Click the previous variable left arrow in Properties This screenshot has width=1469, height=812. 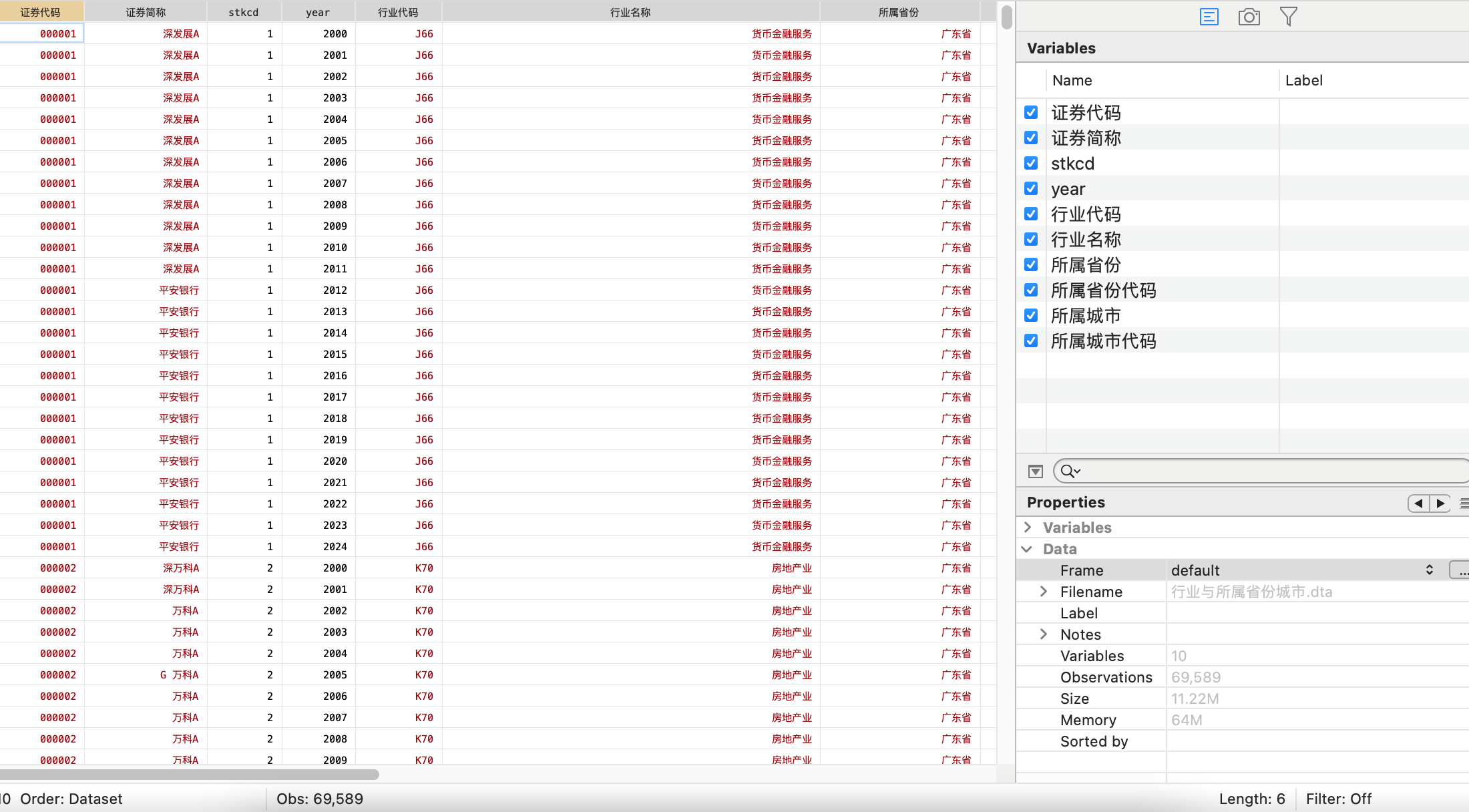pyautogui.click(x=1418, y=503)
